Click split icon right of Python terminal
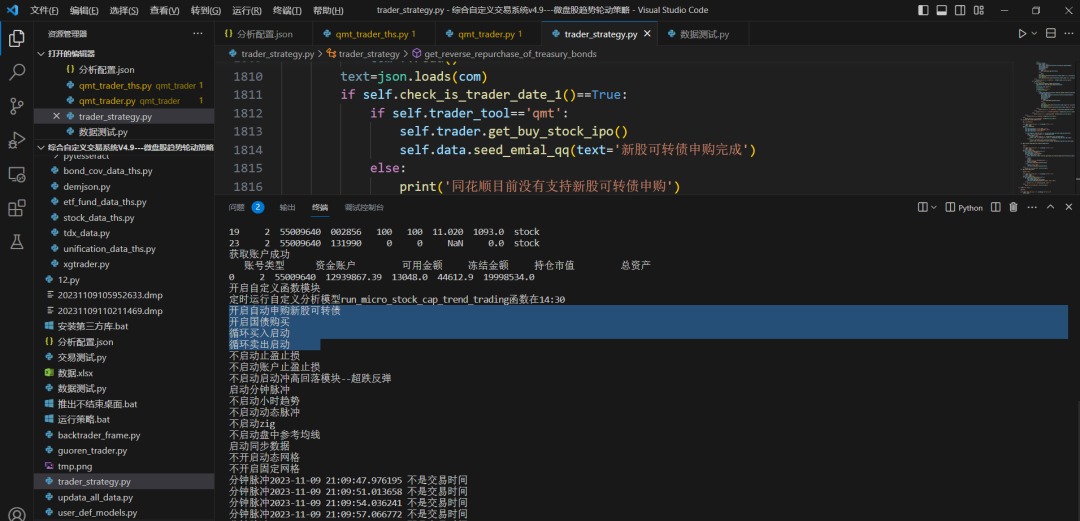 (996, 207)
